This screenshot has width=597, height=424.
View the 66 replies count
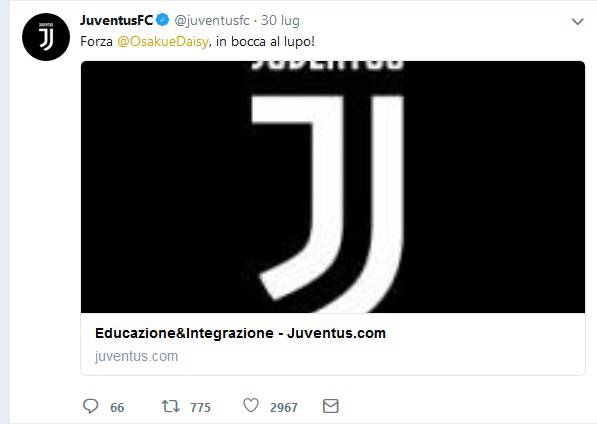(x=117, y=408)
